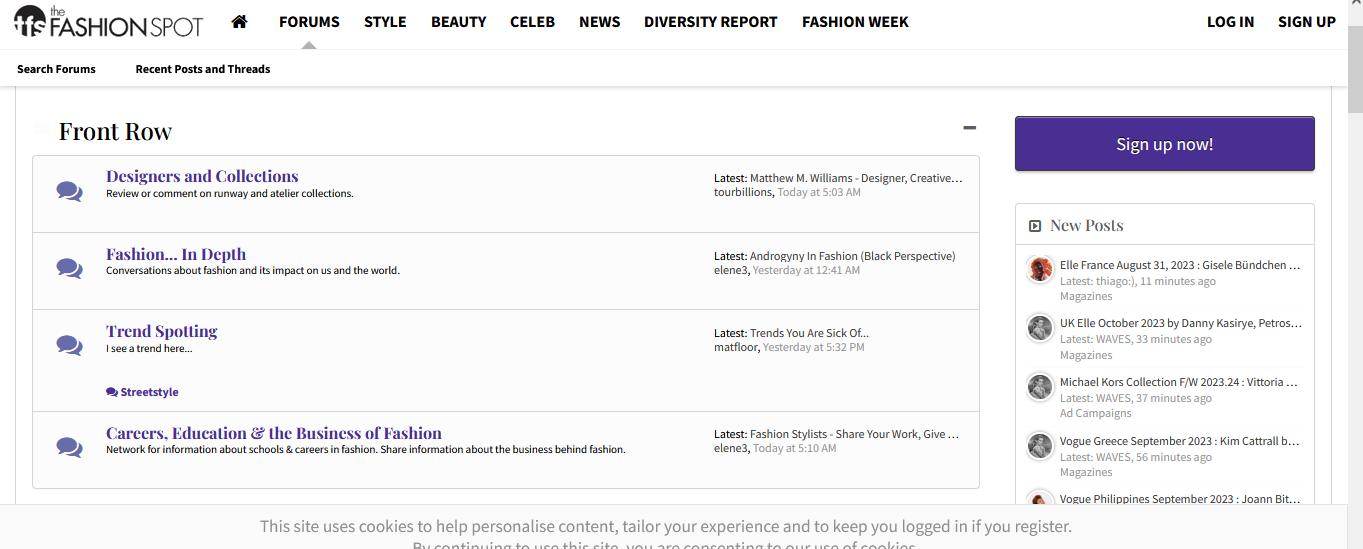
Task: Open Recent Posts and Threads
Action: [x=203, y=69]
